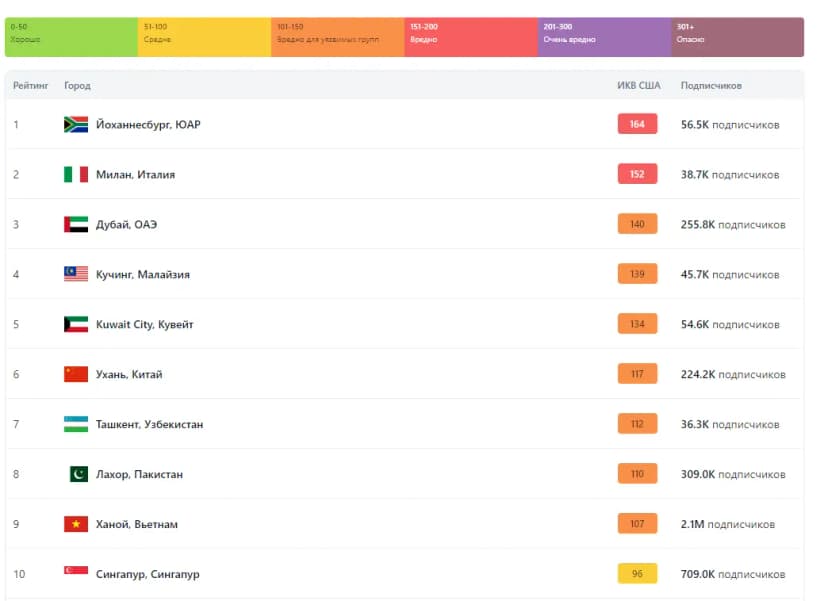Click the China flag beside Ухань

coord(76,374)
